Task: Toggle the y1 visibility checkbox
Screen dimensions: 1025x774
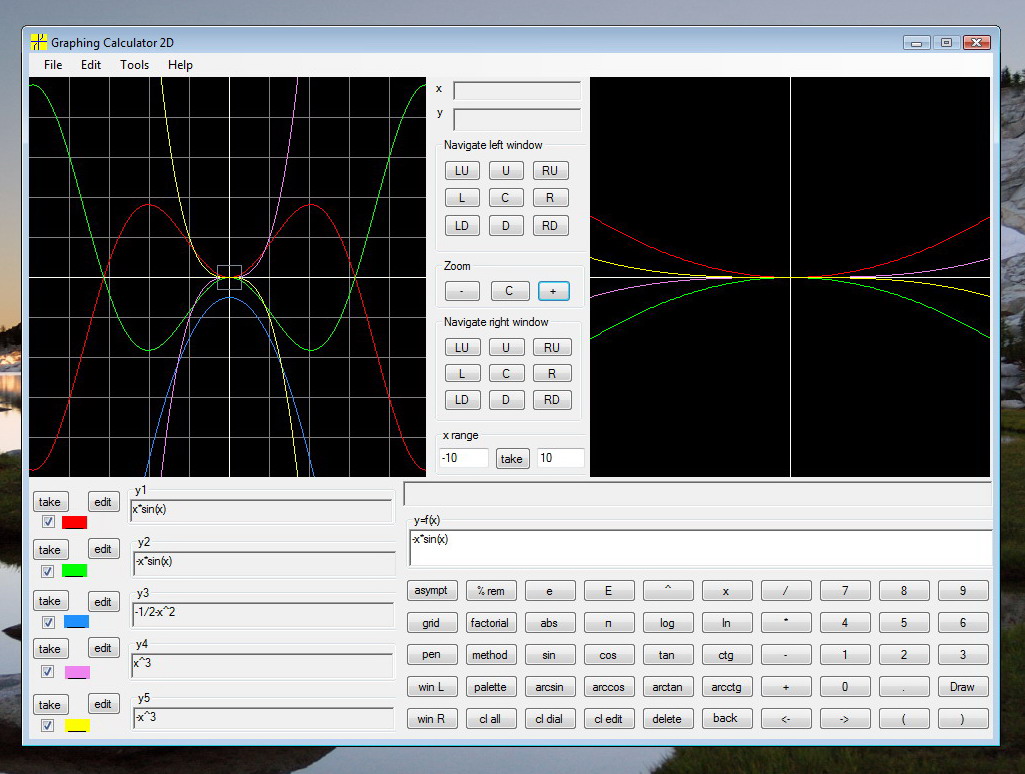Action: click(48, 522)
